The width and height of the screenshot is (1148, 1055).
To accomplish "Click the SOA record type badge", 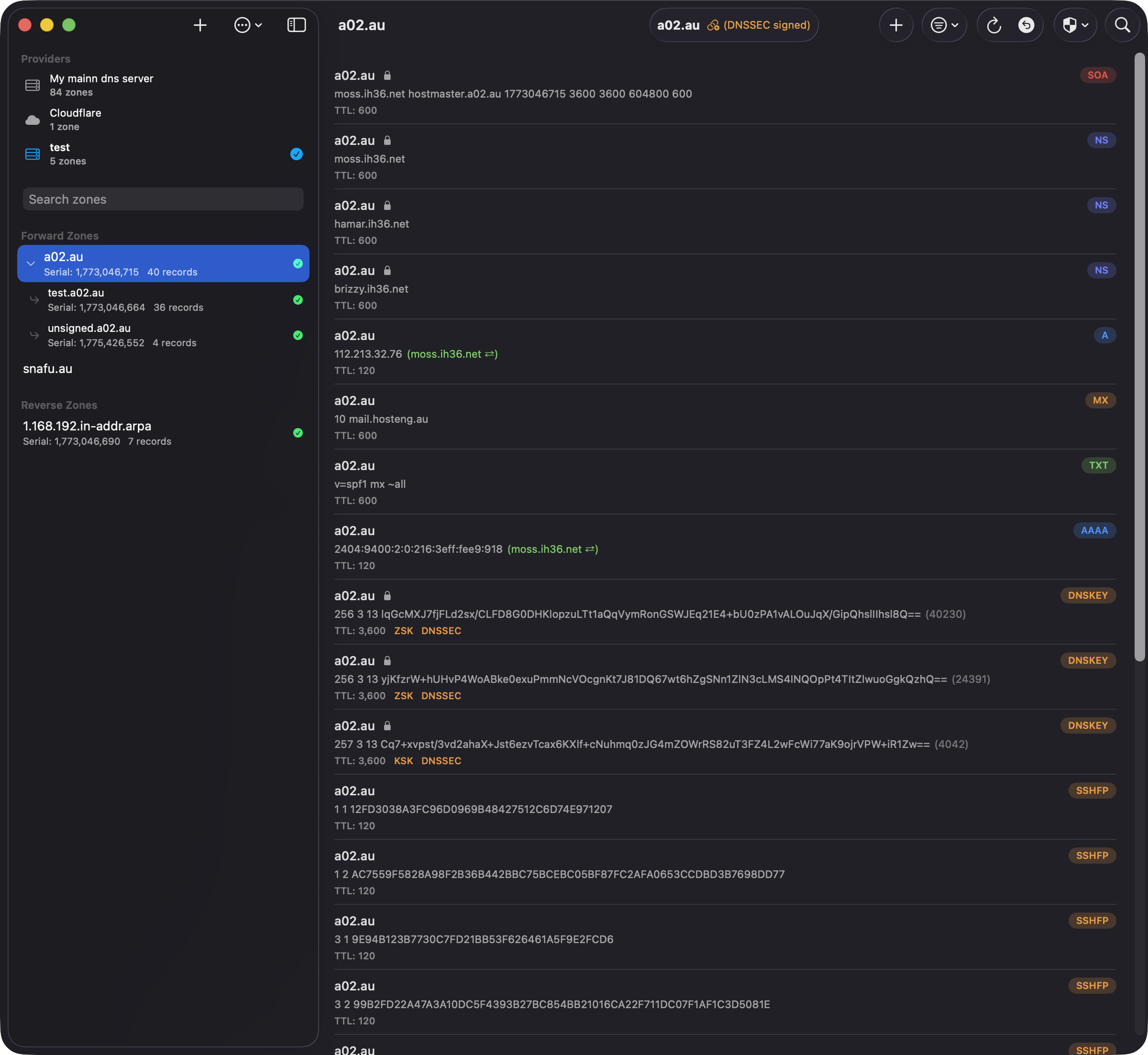I will coord(1097,75).
